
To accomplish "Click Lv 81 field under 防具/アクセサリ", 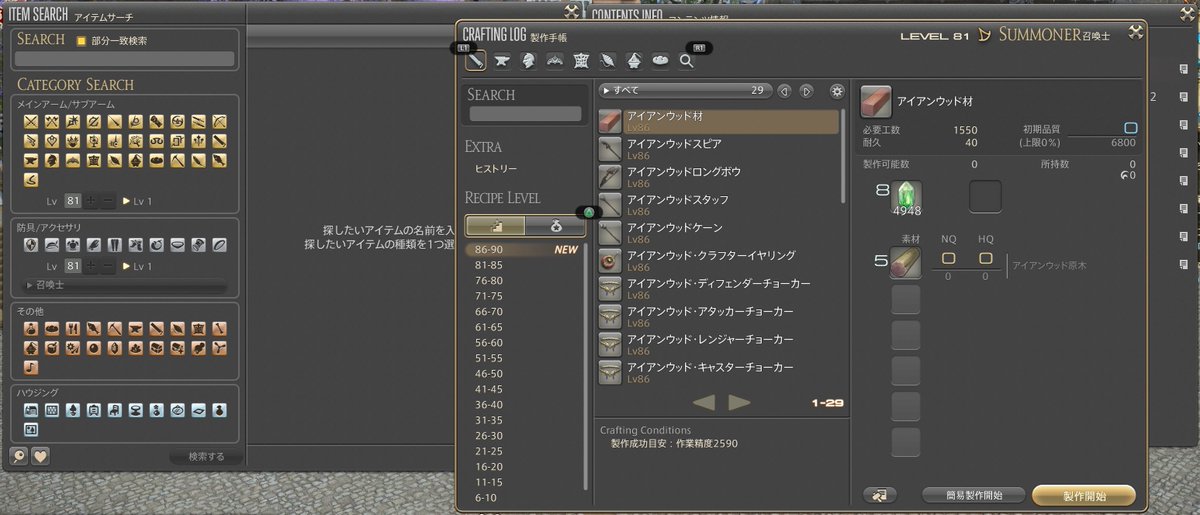I will pyautogui.click(x=72, y=266).
